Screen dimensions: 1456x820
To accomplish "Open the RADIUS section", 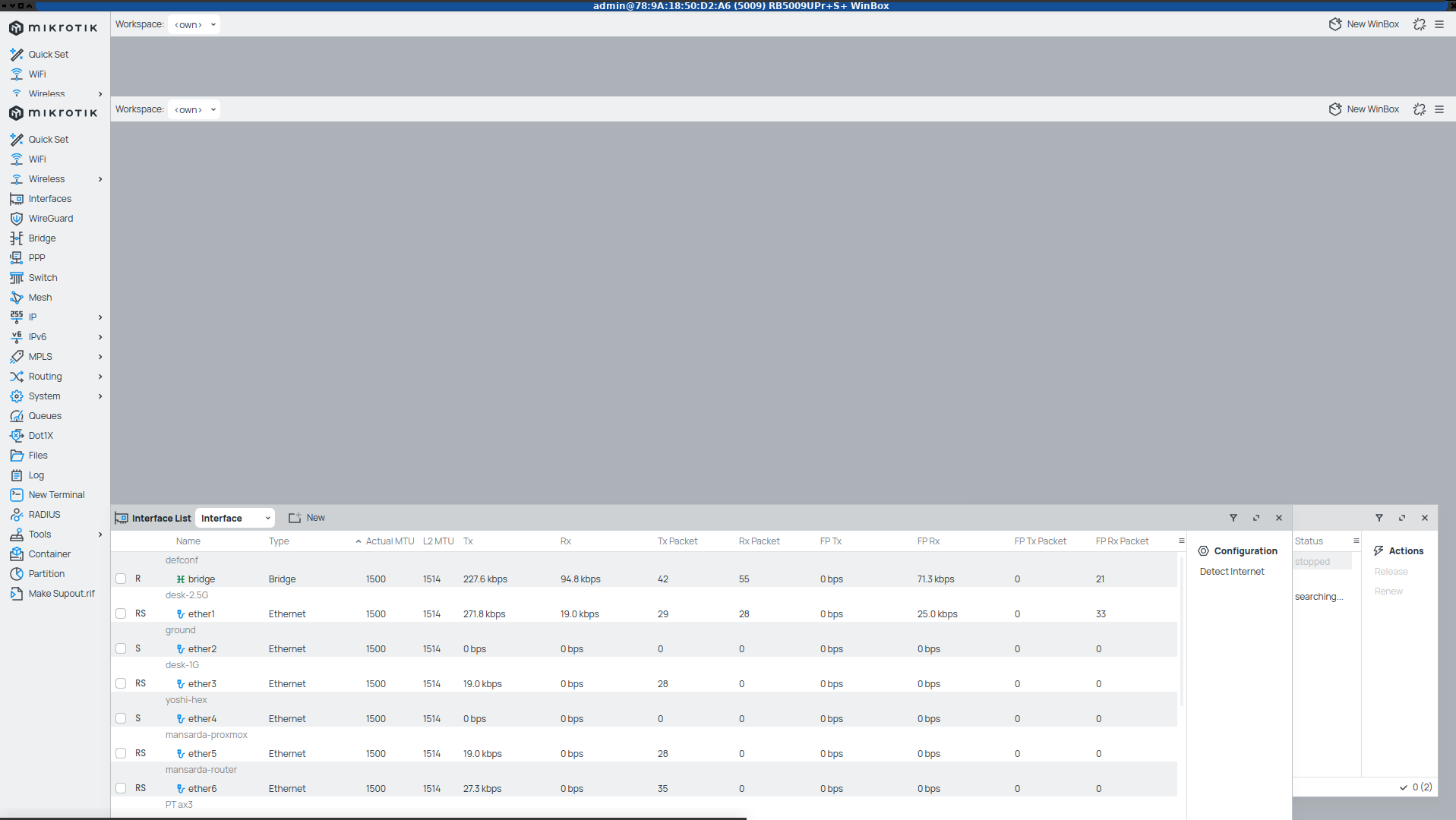I will (x=44, y=515).
